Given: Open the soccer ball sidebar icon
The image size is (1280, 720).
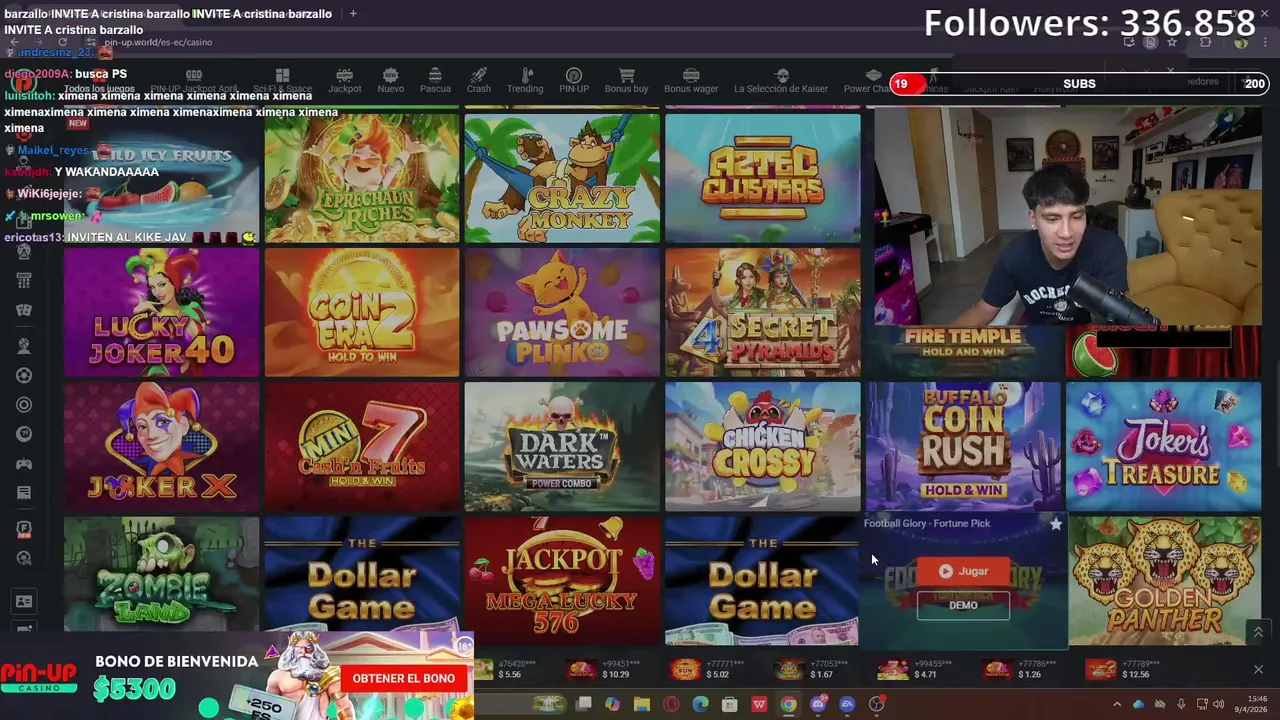Looking at the screenshot, I should click(x=24, y=375).
